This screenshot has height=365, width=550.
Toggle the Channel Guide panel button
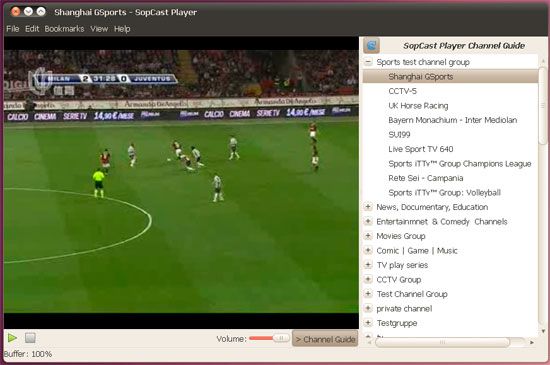click(325, 339)
